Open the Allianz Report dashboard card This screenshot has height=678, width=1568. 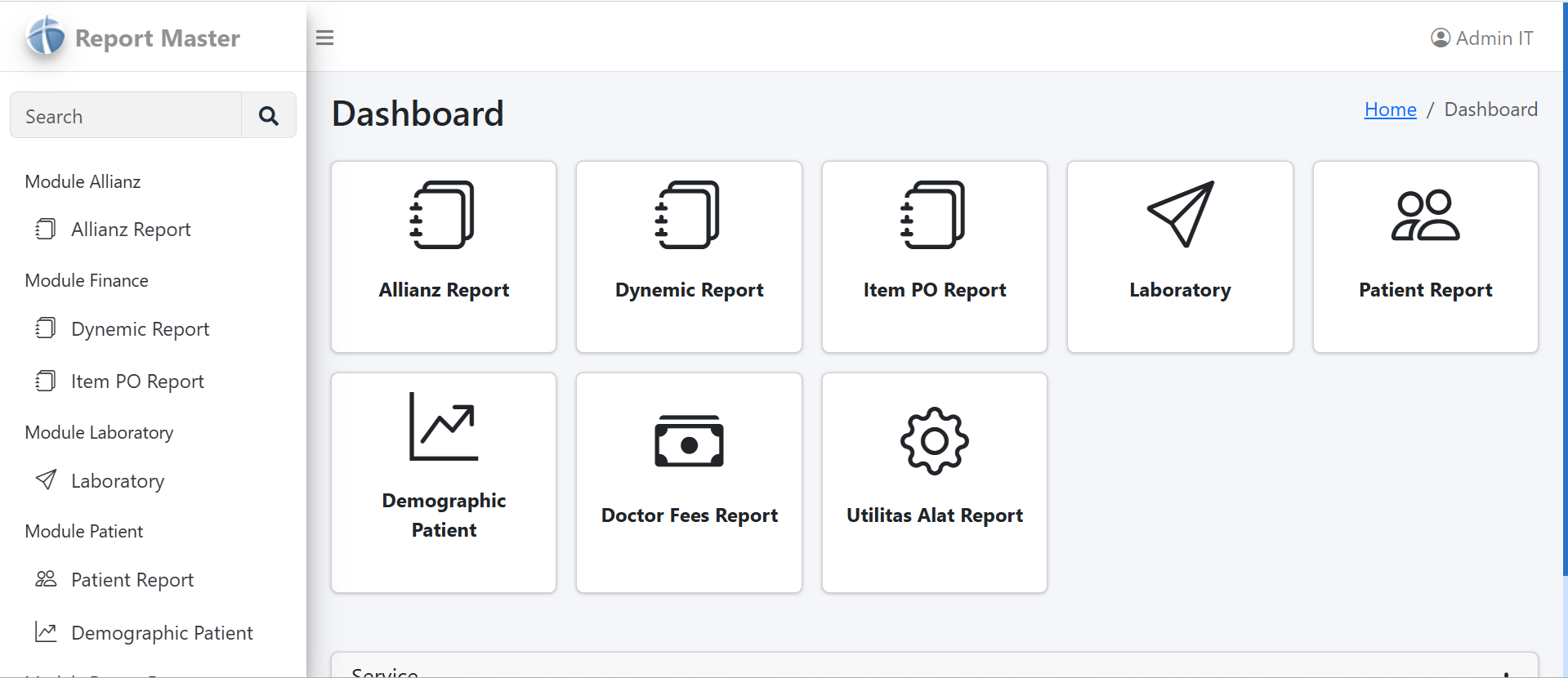coord(444,256)
